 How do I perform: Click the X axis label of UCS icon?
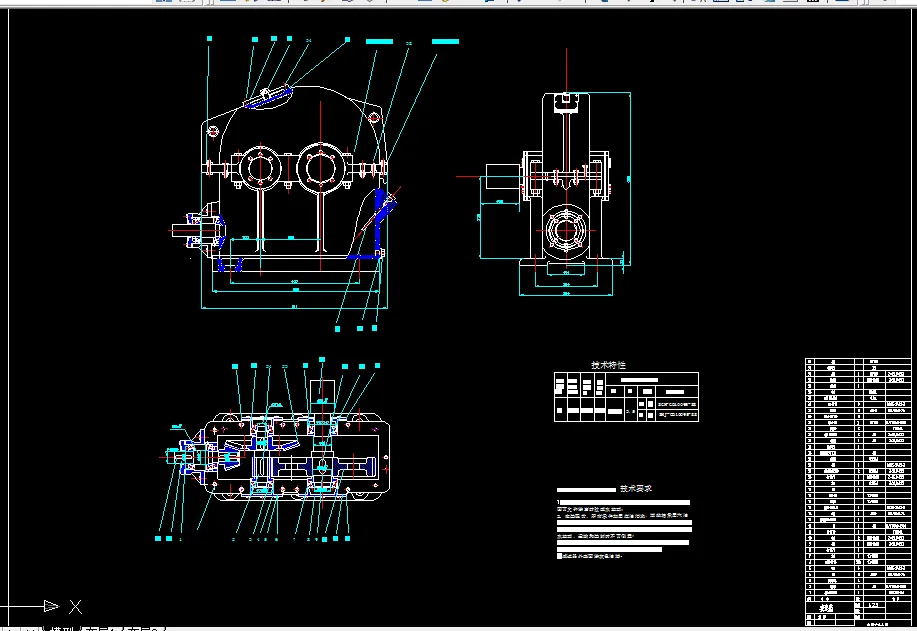[x=75, y=606]
